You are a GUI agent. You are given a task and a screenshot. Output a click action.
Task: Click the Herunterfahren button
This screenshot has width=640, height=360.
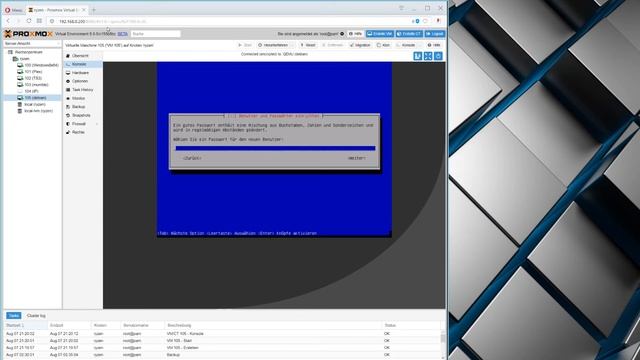[273, 45]
